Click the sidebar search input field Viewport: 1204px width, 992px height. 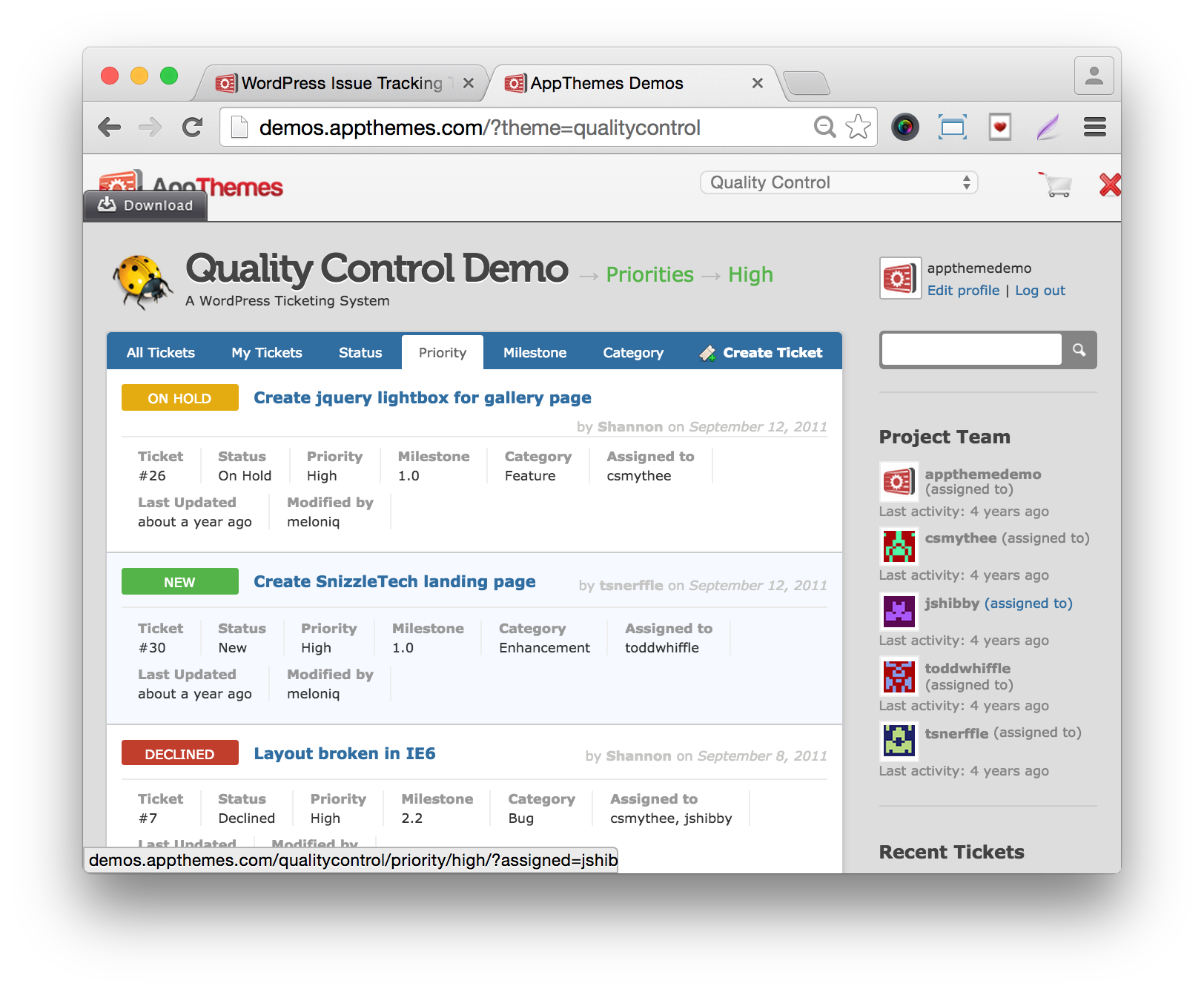click(x=970, y=349)
